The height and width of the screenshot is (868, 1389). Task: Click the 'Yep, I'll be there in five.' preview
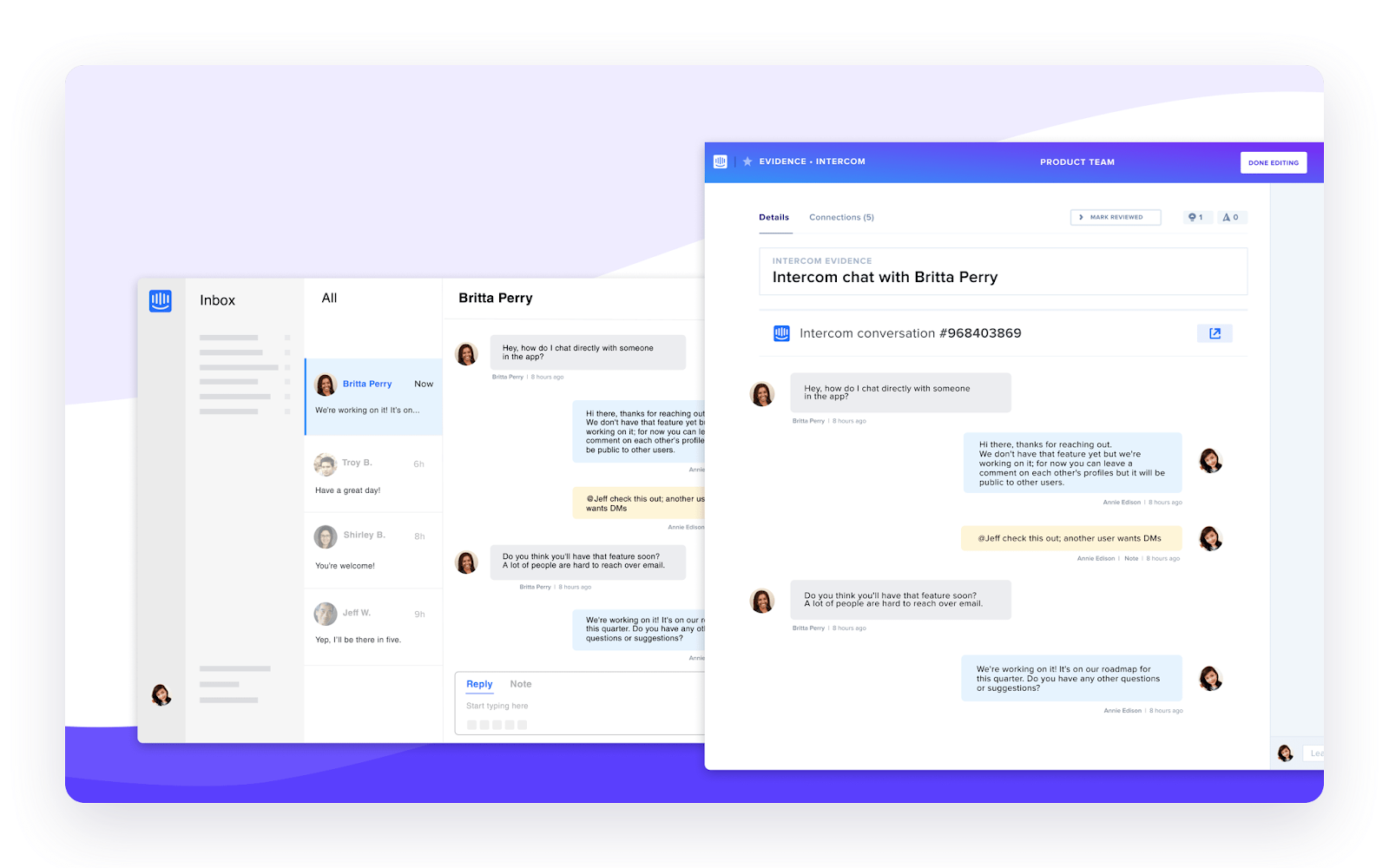pos(358,640)
